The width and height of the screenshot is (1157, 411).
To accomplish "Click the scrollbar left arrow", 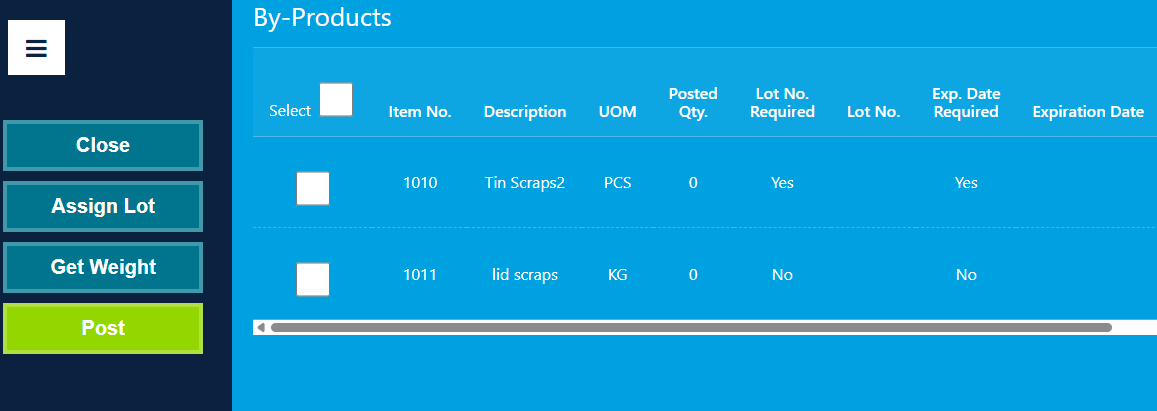I will (x=260, y=327).
